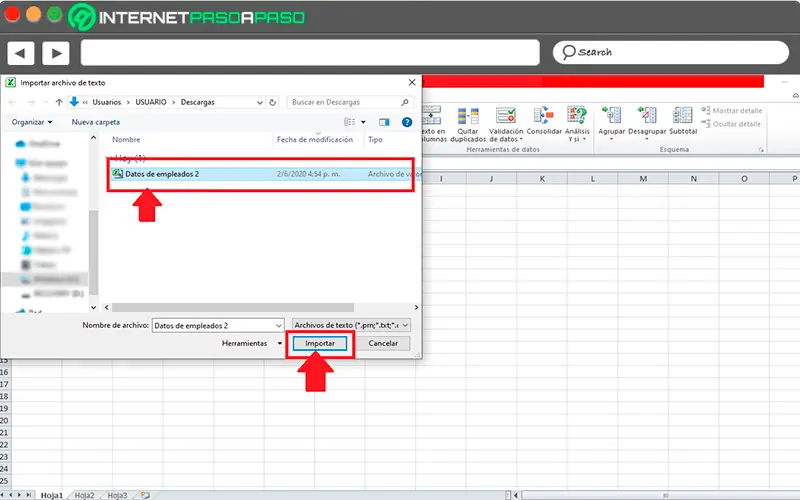Click the search magnifier in Buscar en Descargas

point(405,103)
